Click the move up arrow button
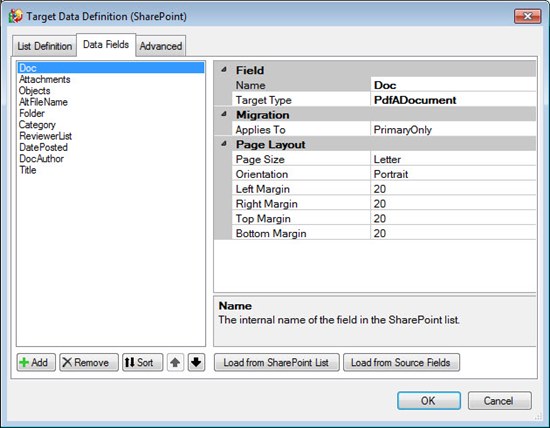Image resolution: width=550 pixels, height=428 pixels. click(175, 362)
